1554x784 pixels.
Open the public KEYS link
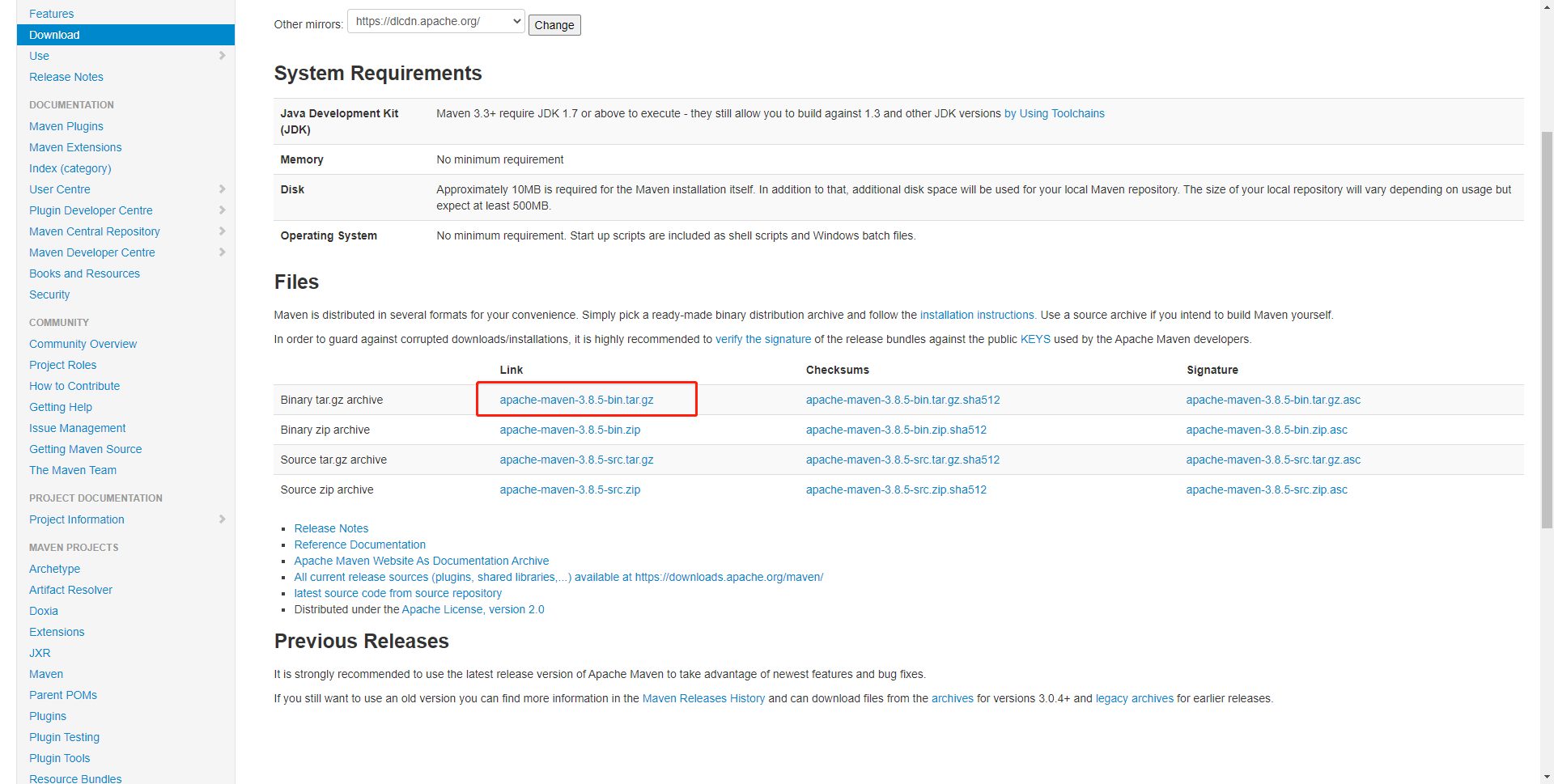pyautogui.click(x=1035, y=339)
